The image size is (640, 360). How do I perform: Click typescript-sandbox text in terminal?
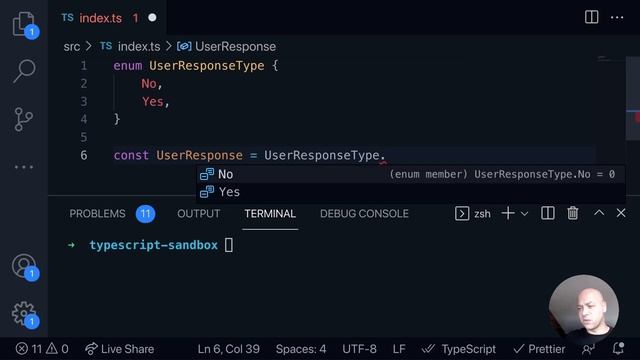point(153,245)
